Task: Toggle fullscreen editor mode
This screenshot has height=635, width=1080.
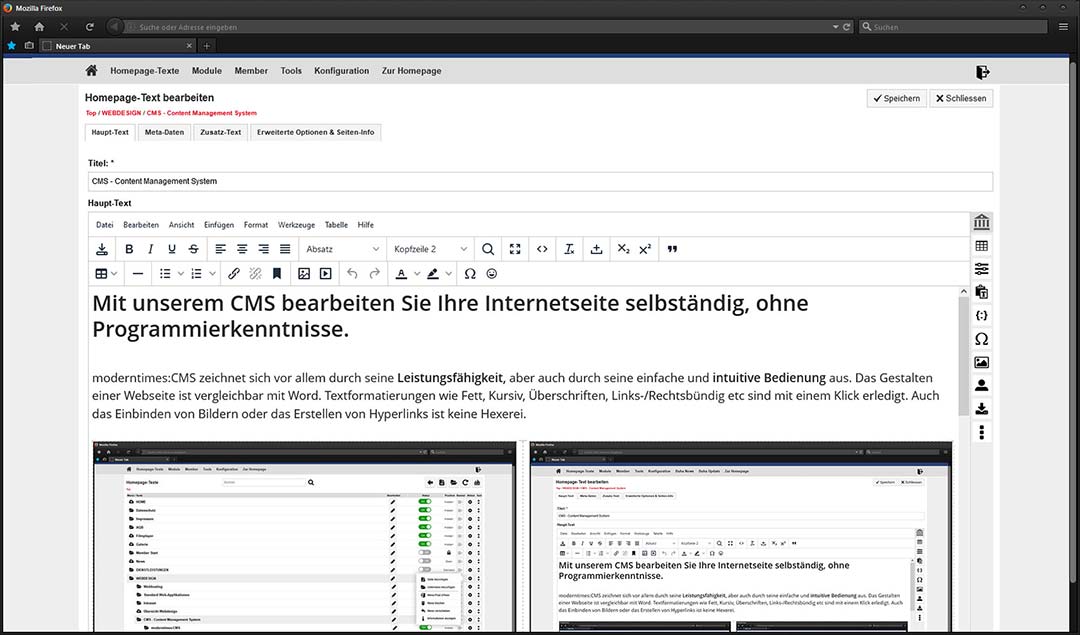Action: pyautogui.click(x=515, y=249)
